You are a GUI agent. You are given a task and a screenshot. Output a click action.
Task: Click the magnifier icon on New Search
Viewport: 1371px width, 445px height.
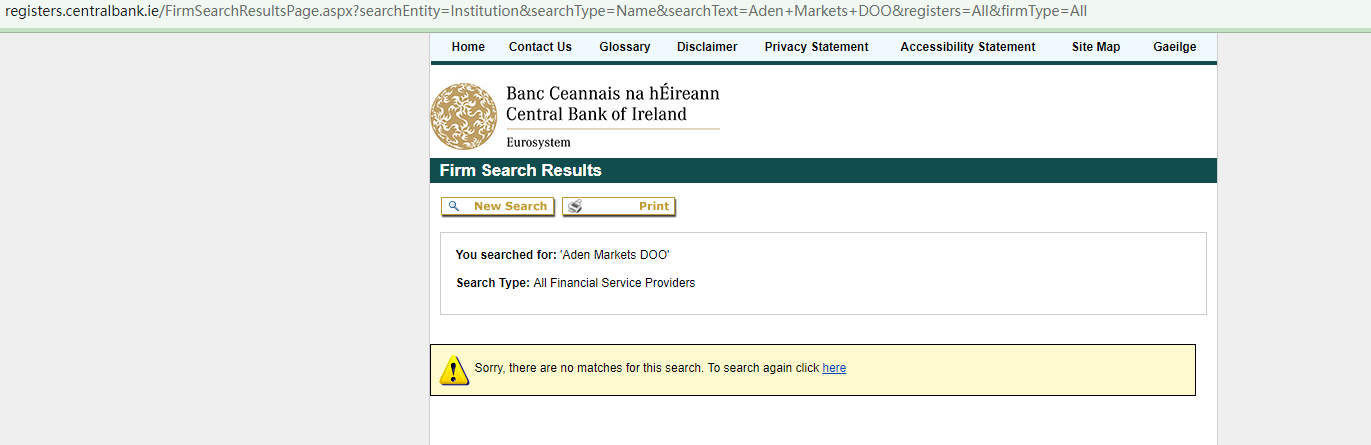tap(454, 206)
